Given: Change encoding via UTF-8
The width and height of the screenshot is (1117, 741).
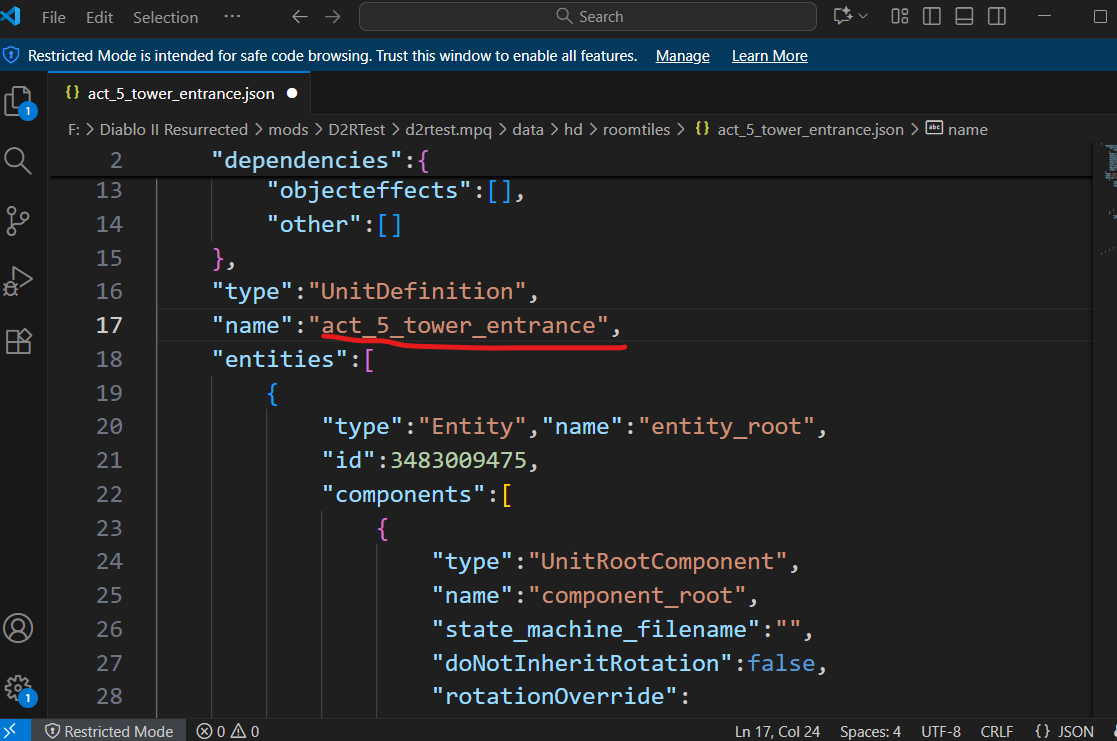Looking at the screenshot, I should [940, 732].
